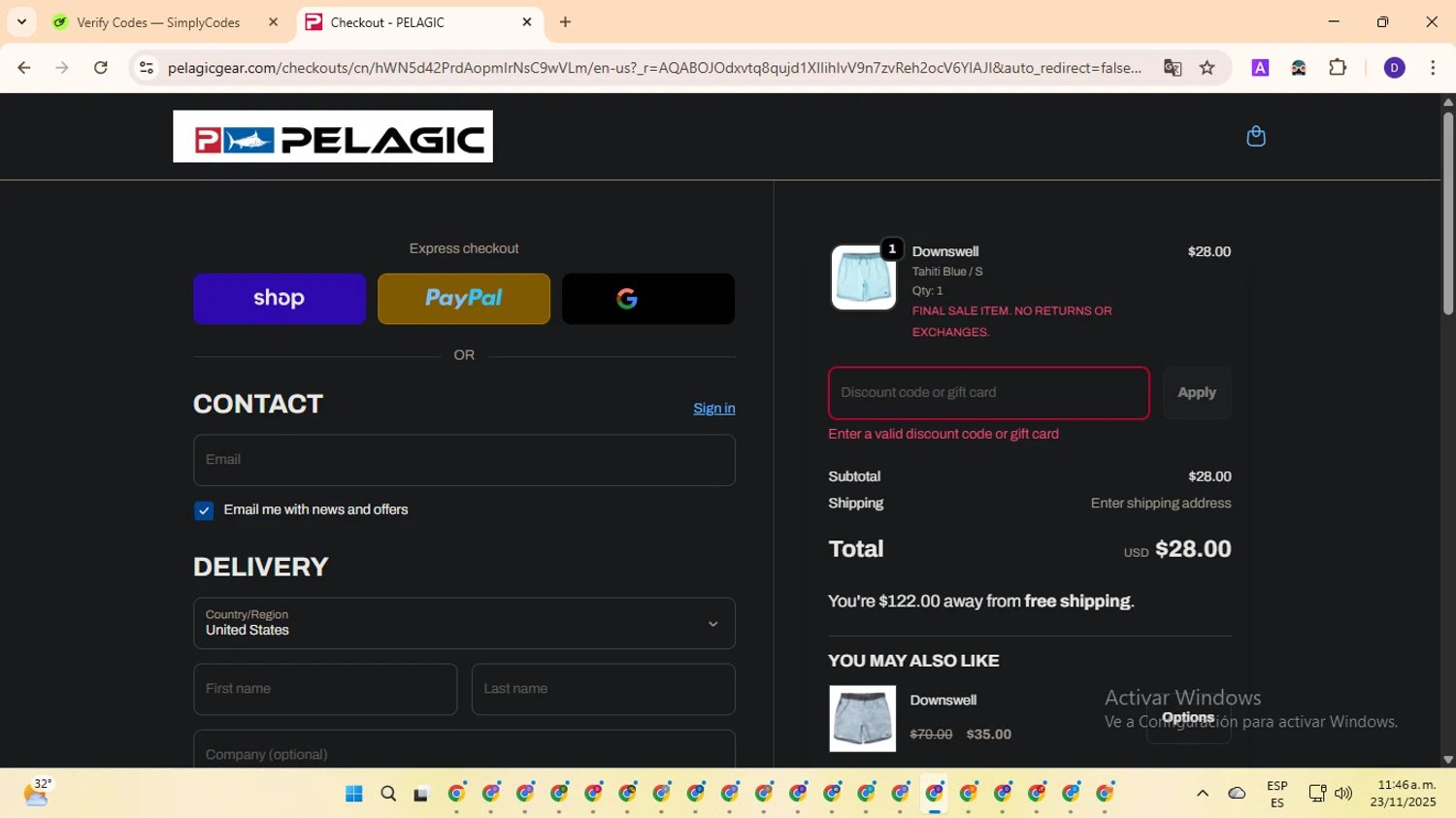
Task: Click the $35.00 sale price
Action: [989, 735]
